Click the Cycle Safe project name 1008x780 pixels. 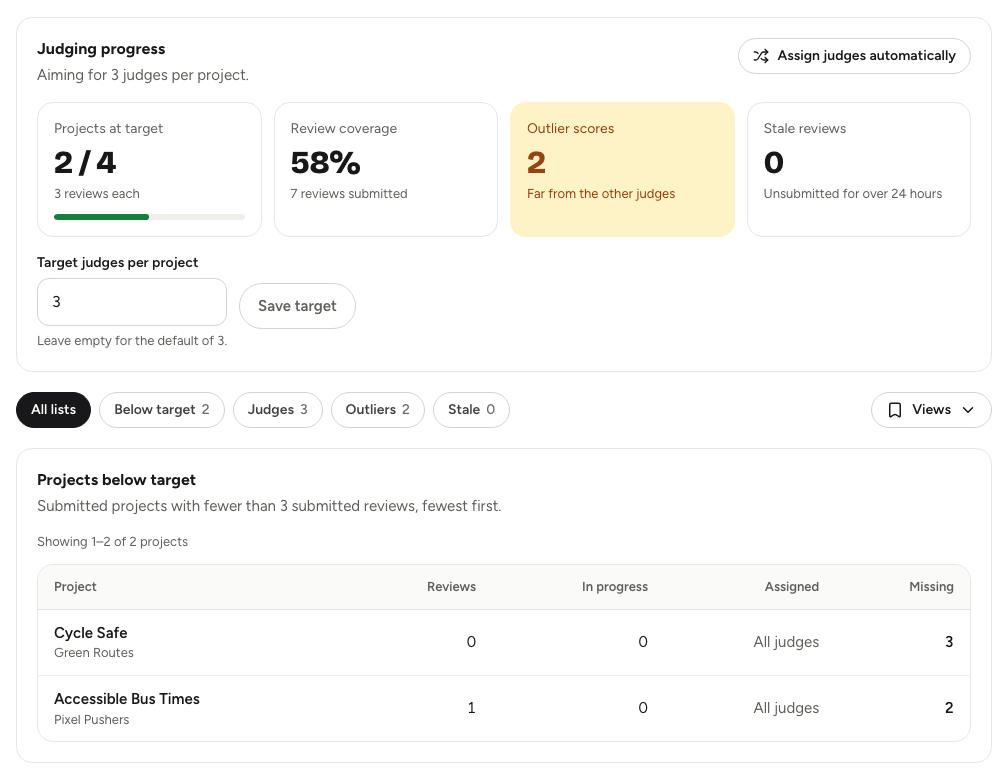click(91, 633)
